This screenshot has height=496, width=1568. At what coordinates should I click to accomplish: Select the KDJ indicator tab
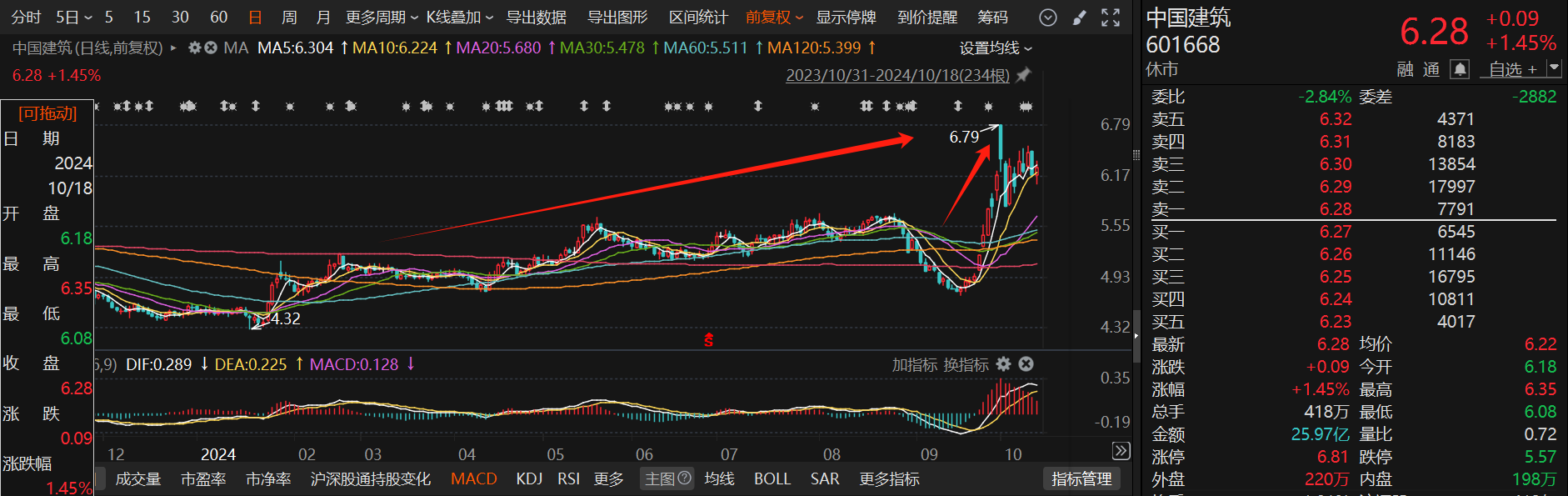tap(529, 479)
